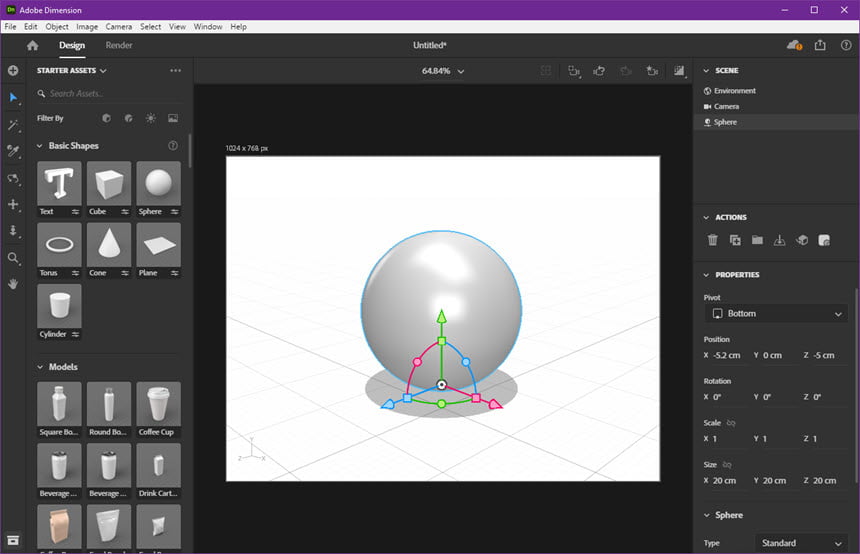This screenshot has width=860, height=554.
Task: Open the help question mark icon
Action: [x=846, y=46]
